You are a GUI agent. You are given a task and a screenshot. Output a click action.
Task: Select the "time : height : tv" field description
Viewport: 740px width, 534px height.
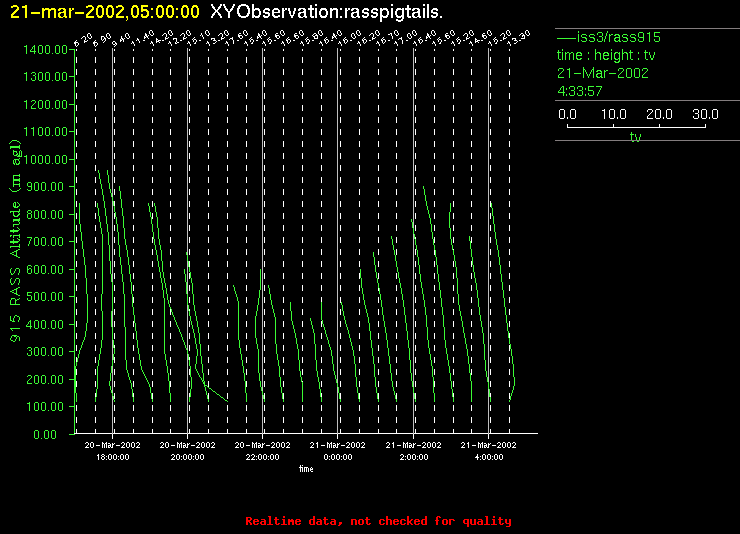pos(606,55)
